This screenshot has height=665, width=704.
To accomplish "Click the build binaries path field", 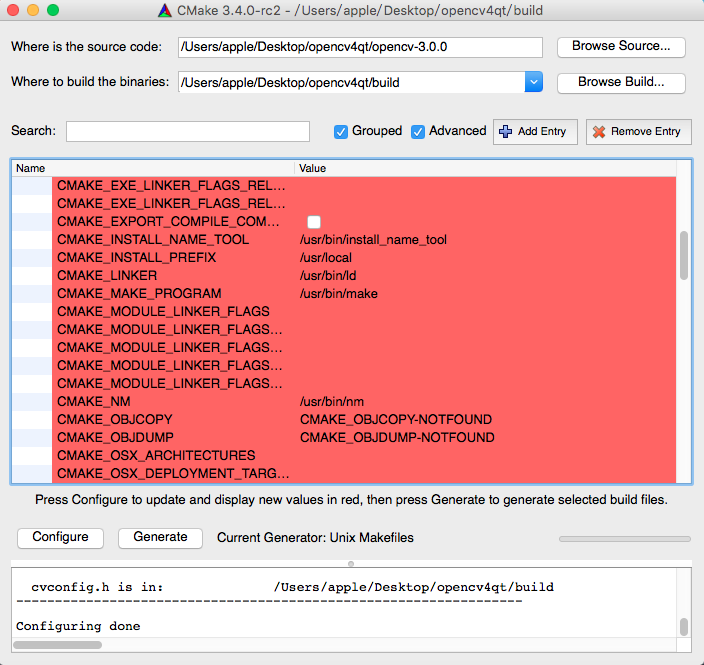I will [x=352, y=82].
